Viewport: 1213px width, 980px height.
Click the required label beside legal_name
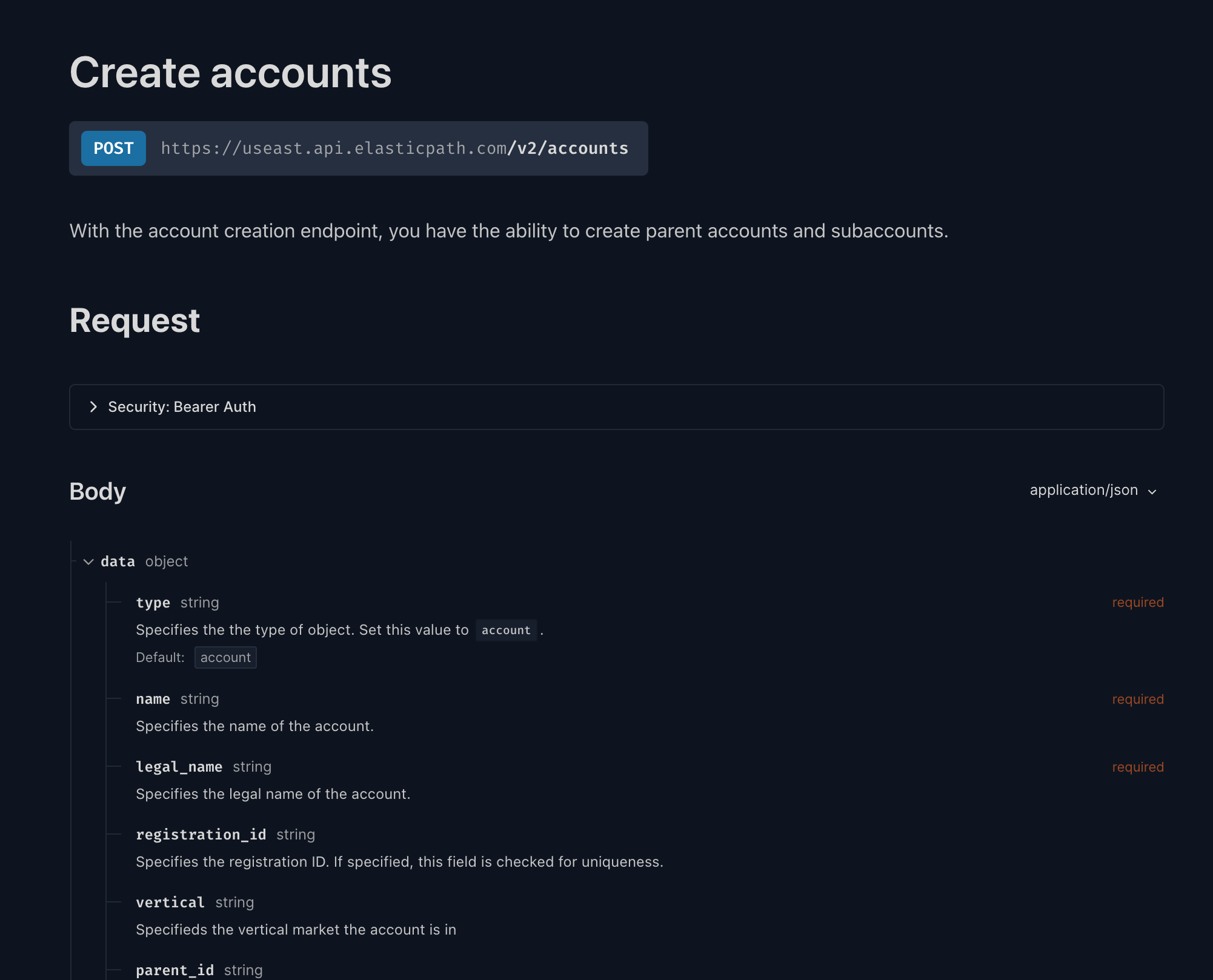pyautogui.click(x=1138, y=767)
